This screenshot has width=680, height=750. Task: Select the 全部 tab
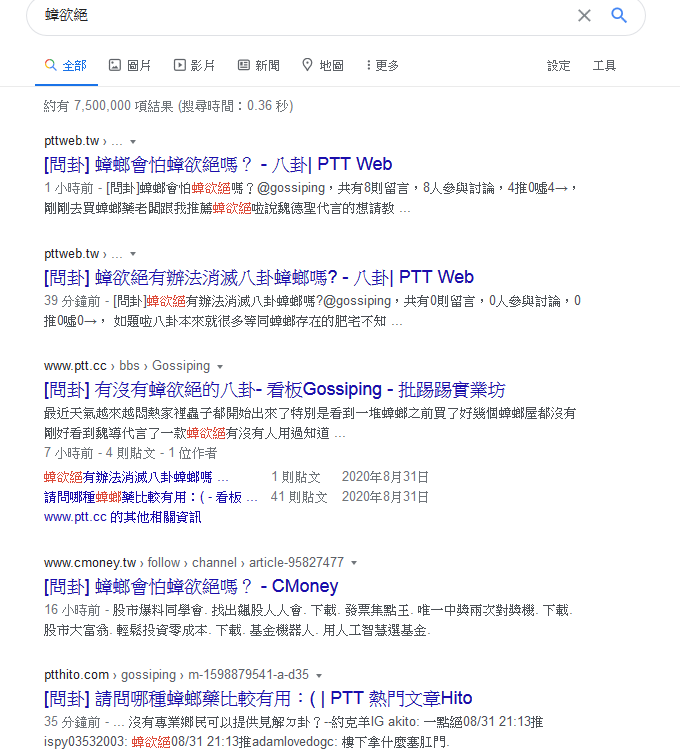(x=66, y=66)
